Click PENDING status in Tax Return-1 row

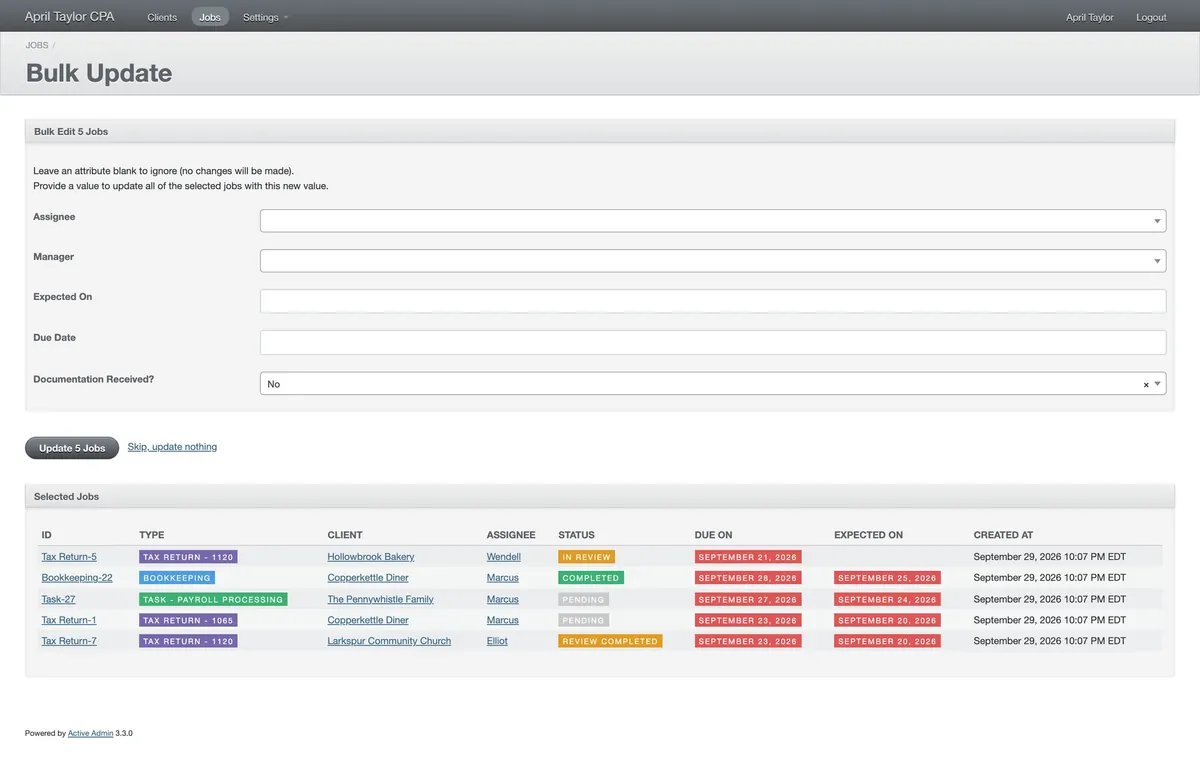click(x=583, y=621)
